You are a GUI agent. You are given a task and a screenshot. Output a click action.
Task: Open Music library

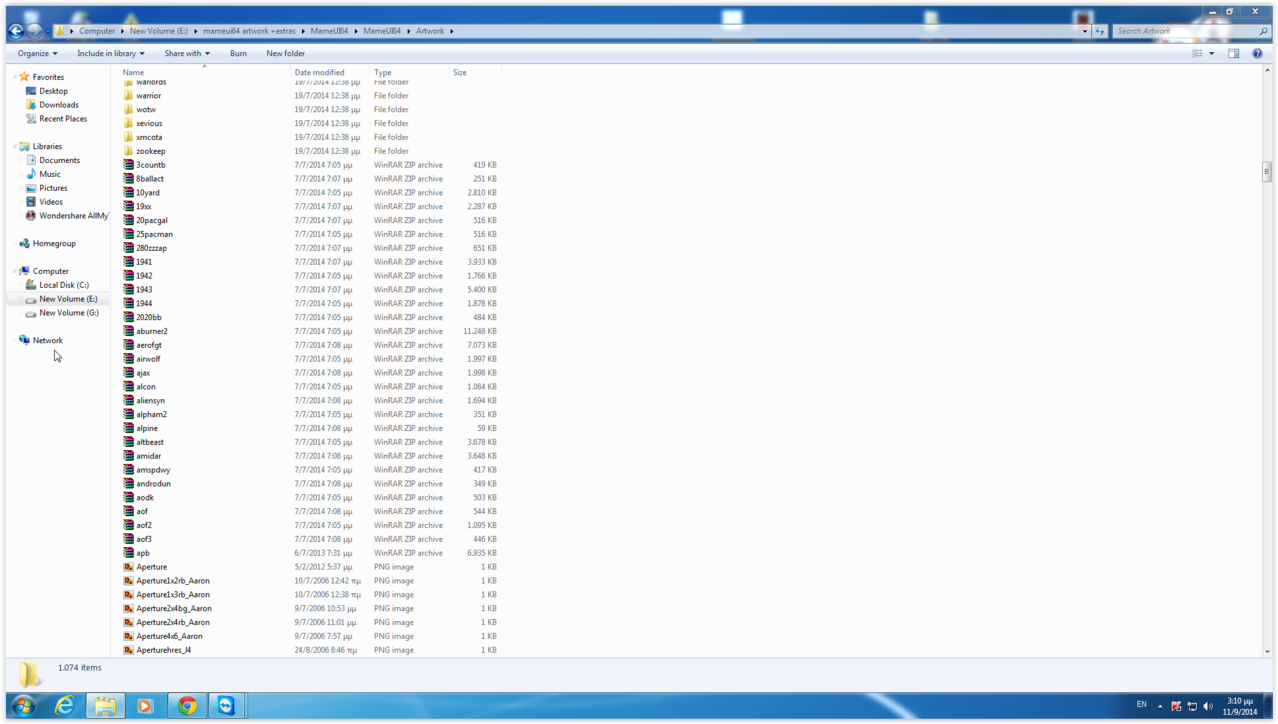(50, 174)
